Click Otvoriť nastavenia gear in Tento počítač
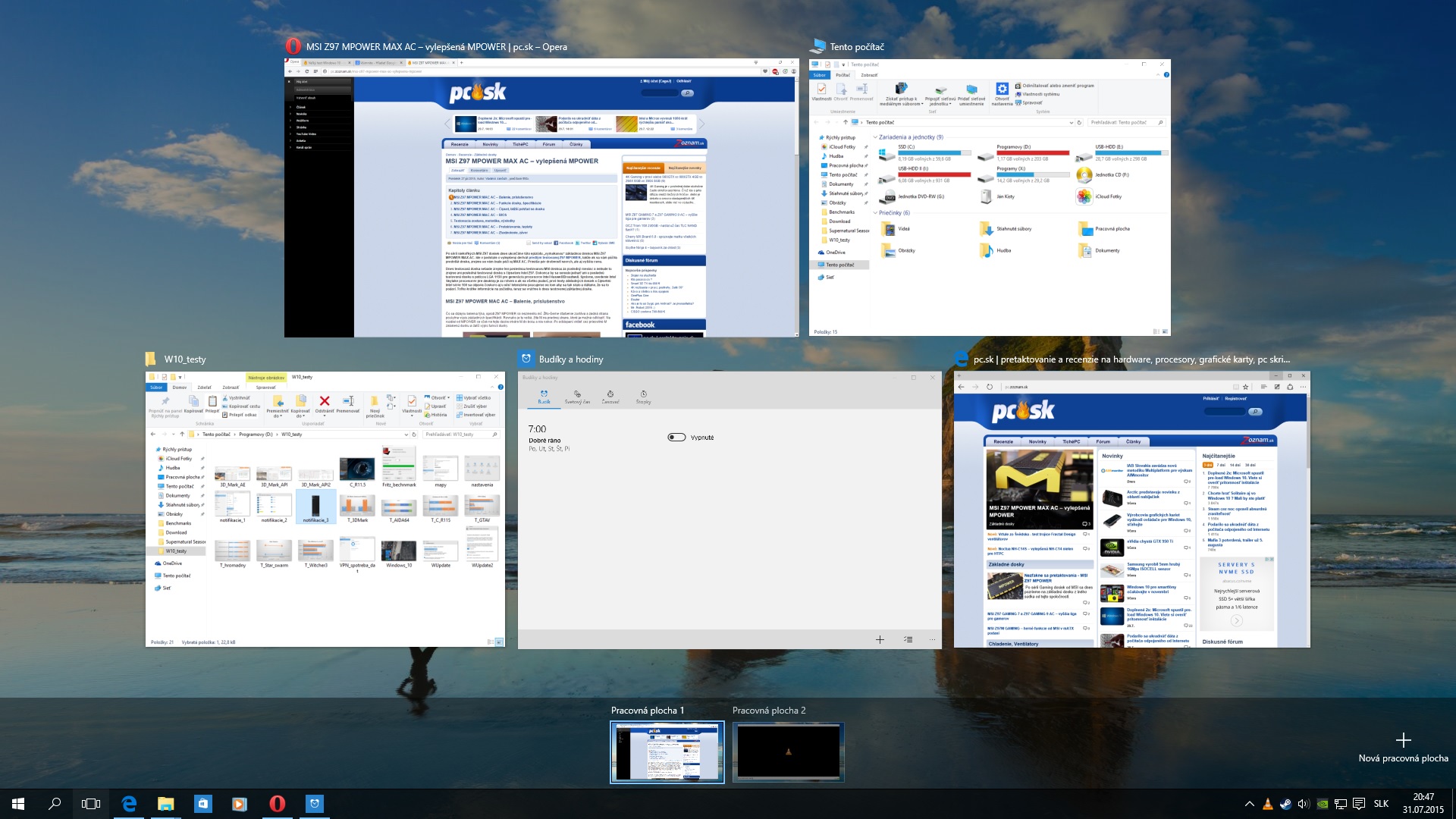The image size is (1456, 819). click(1002, 89)
